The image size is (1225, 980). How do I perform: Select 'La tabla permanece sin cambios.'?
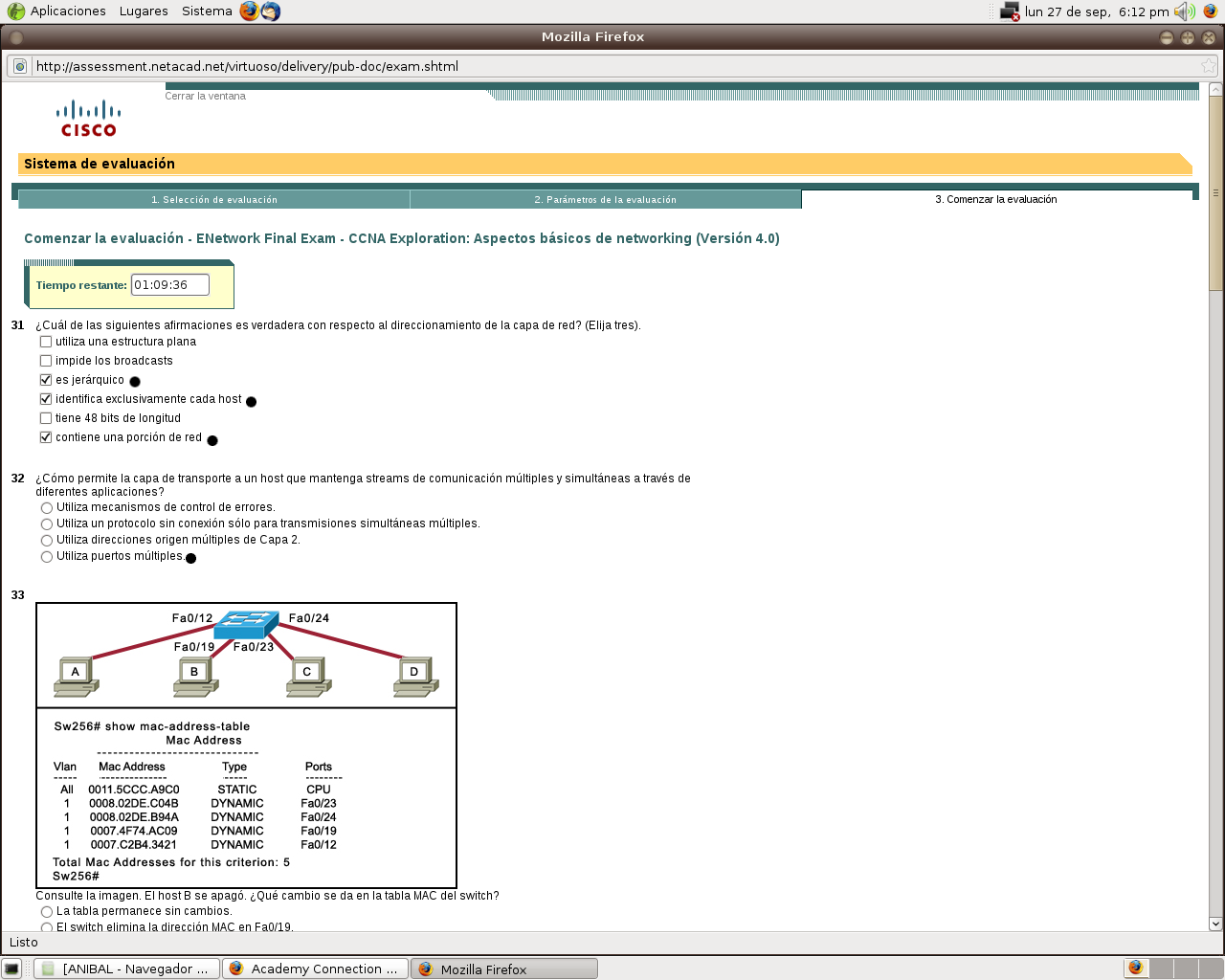point(47,912)
